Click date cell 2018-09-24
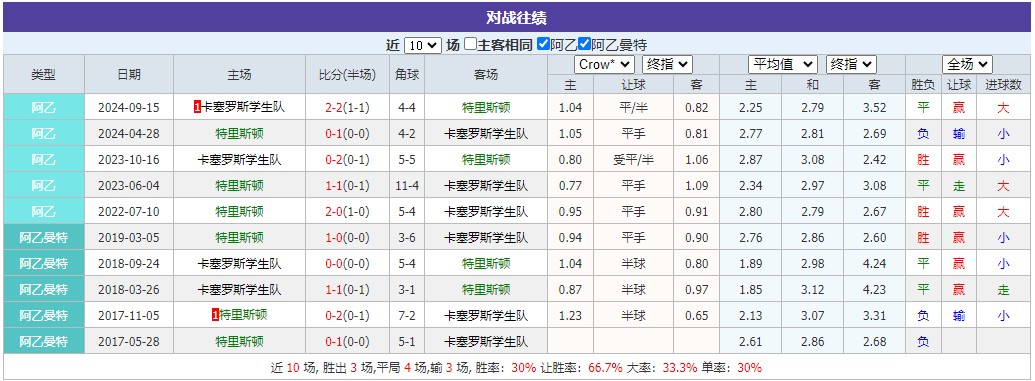 [129, 263]
